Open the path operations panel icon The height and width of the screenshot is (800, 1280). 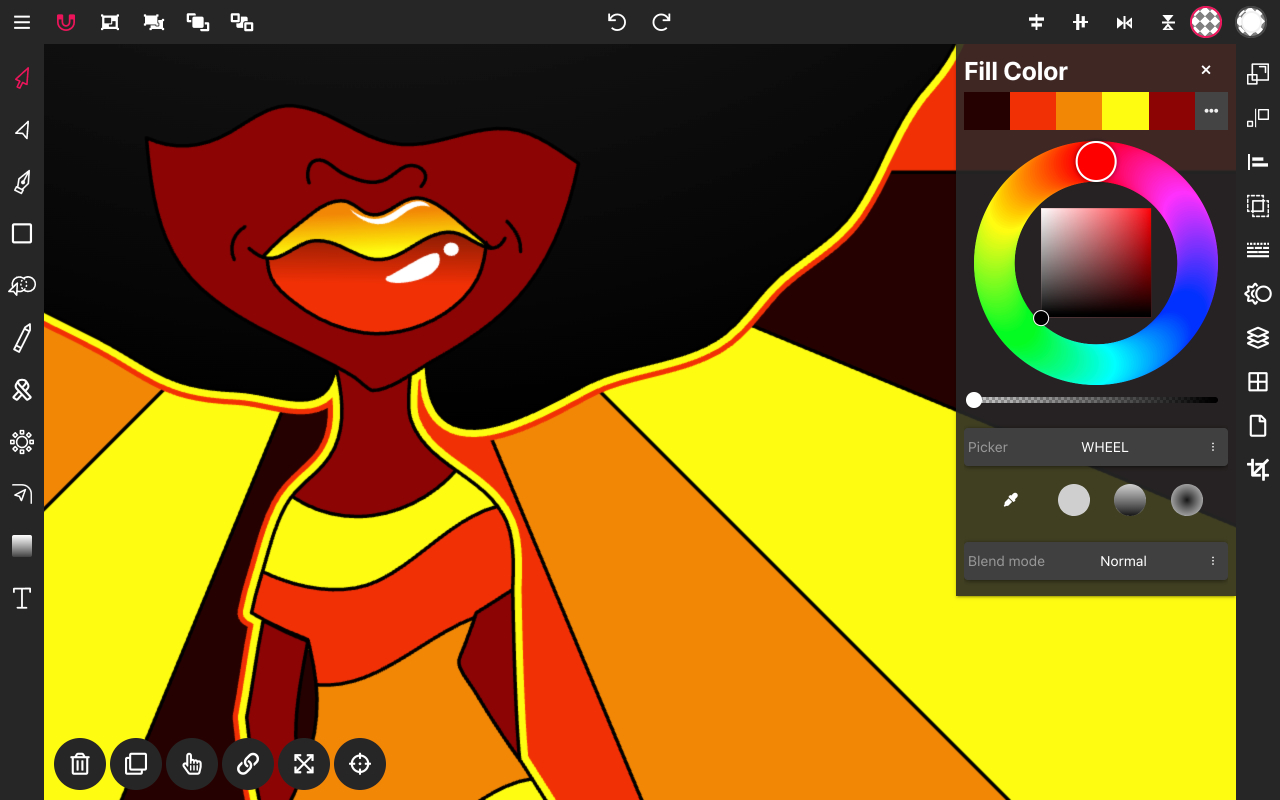click(1258, 294)
